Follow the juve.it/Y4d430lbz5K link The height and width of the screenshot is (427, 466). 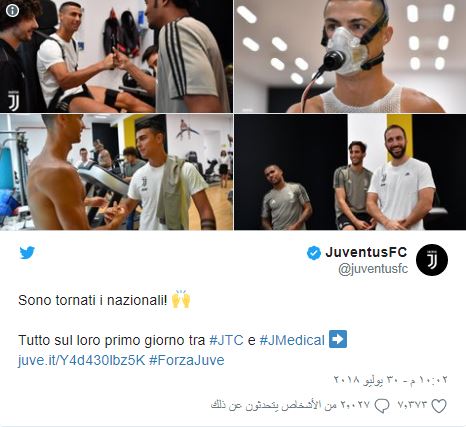82,360
